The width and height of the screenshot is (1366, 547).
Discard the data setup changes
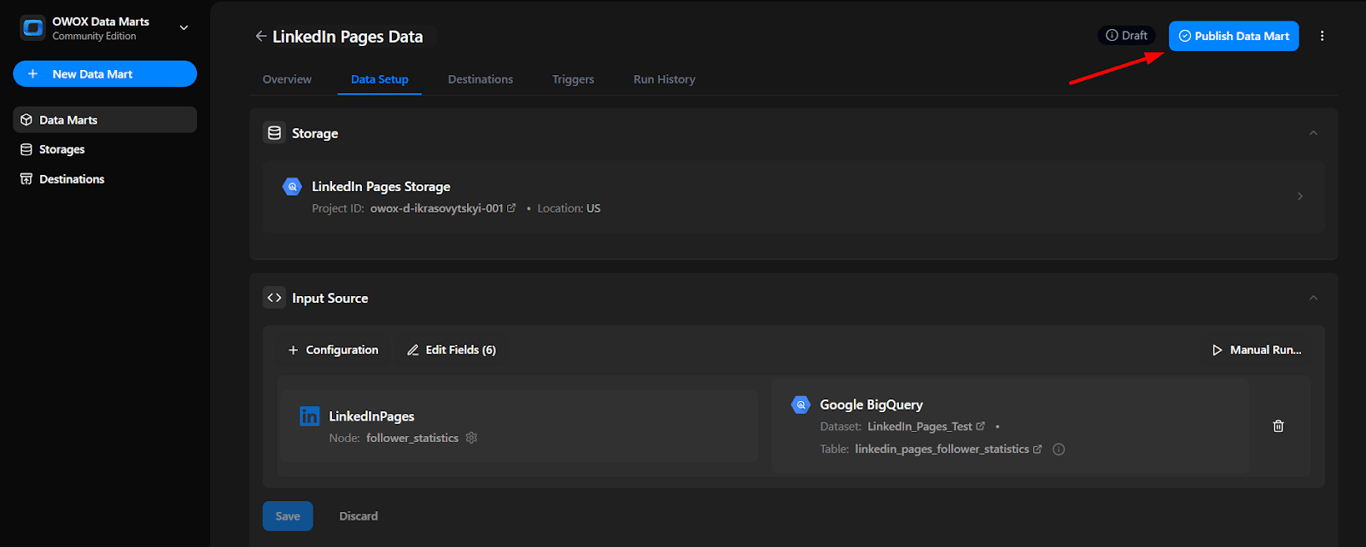358,516
